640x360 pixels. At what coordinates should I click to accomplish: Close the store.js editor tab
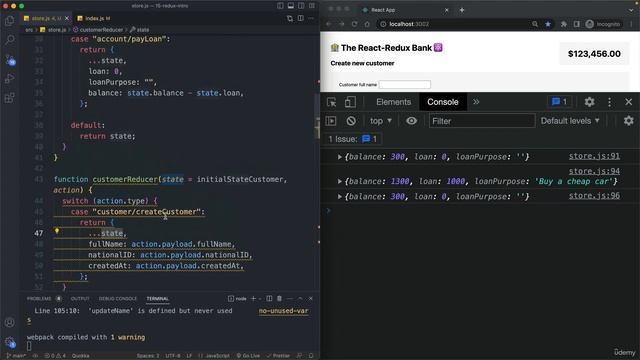coord(67,18)
